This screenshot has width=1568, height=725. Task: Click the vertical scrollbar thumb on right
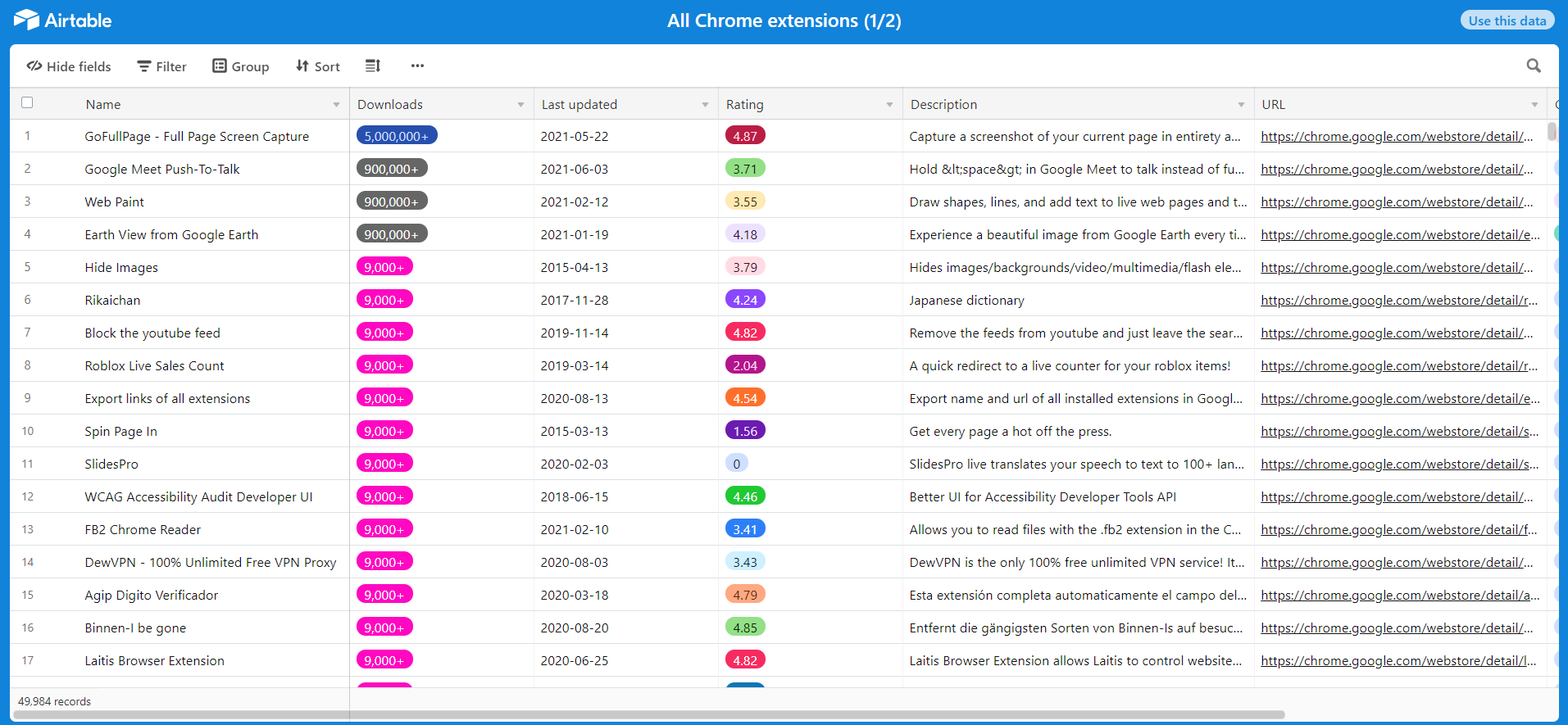coord(1552,131)
